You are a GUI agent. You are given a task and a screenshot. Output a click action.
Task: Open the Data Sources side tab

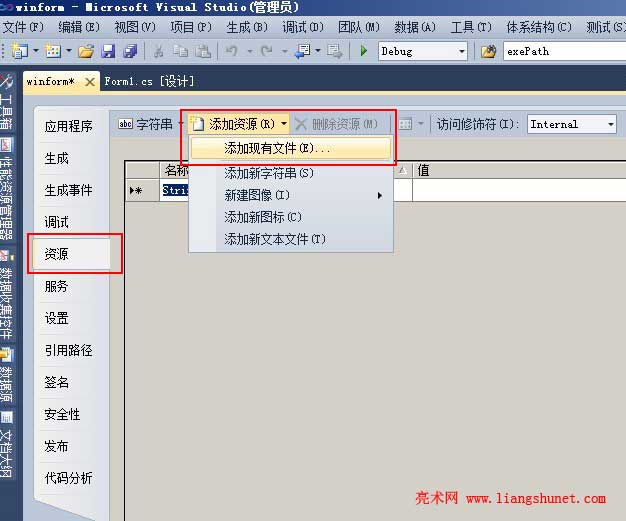[x=6, y=375]
